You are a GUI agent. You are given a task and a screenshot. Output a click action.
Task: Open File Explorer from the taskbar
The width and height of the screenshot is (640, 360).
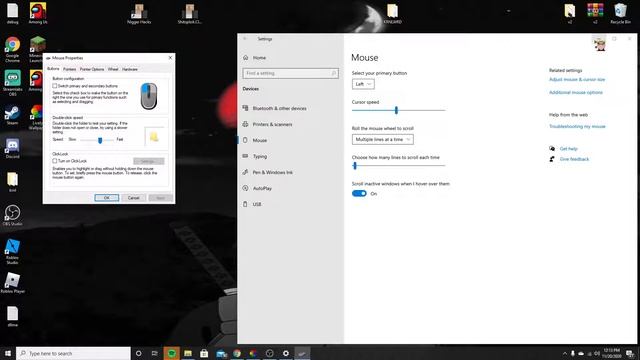point(188,353)
